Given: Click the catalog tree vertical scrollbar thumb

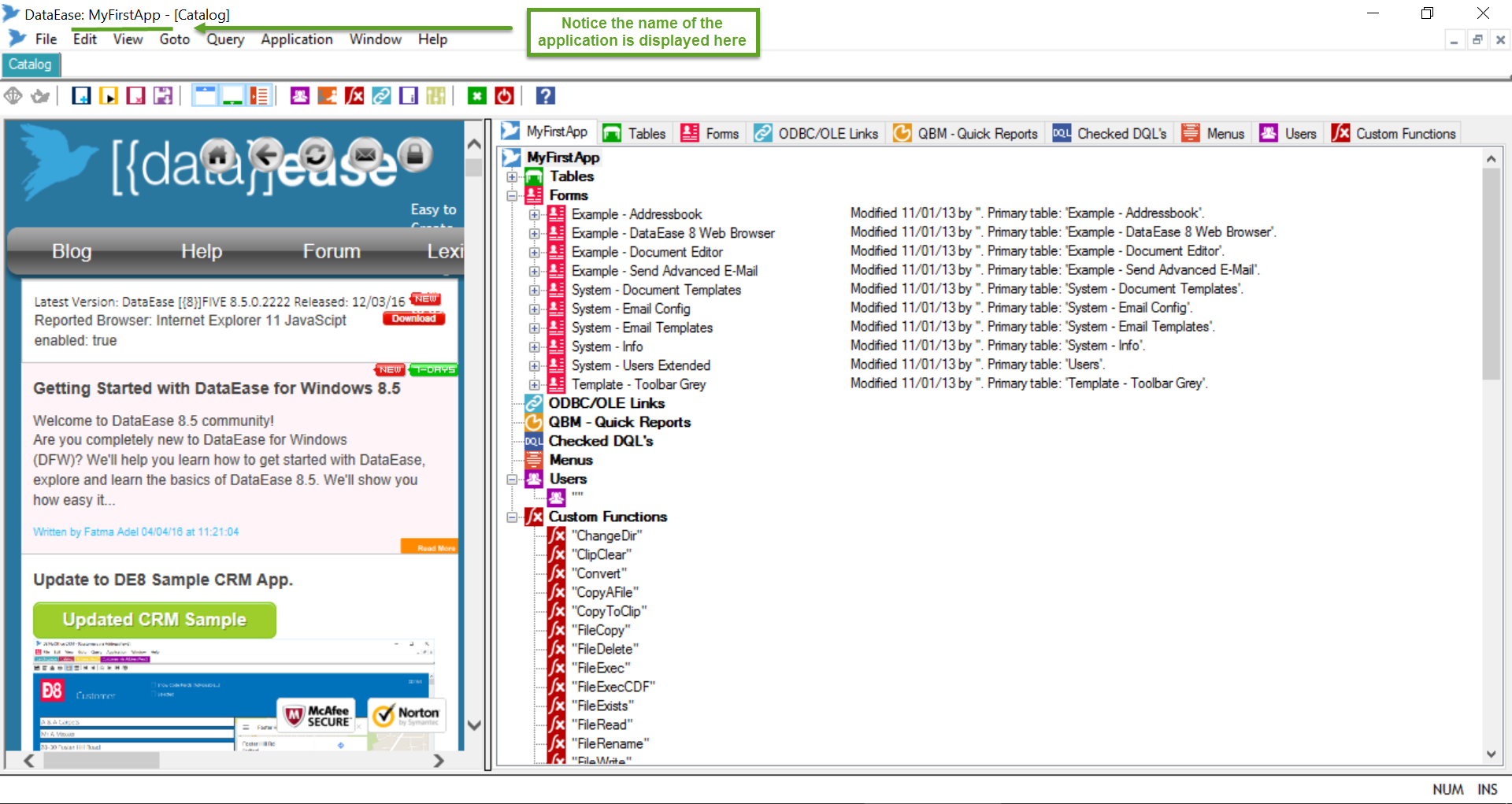Looking at the screenshot, I should click(1491, 274).
